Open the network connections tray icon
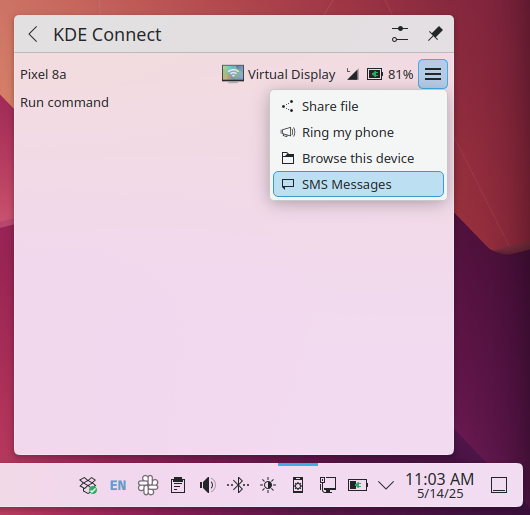The width and height of the screenshot is (530, 515). tap(328, 485)
